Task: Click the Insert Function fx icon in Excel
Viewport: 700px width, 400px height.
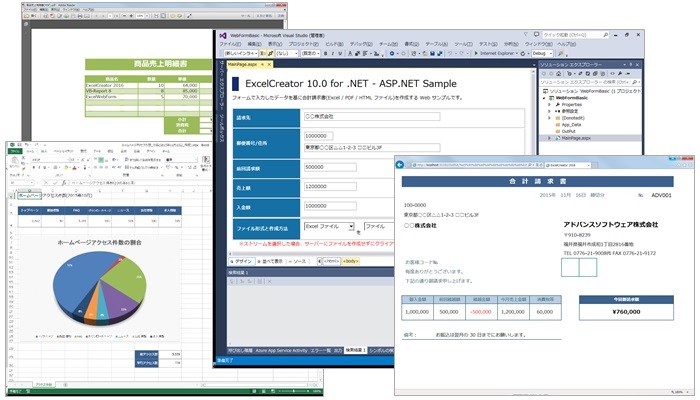Action: tap(64, 183)
